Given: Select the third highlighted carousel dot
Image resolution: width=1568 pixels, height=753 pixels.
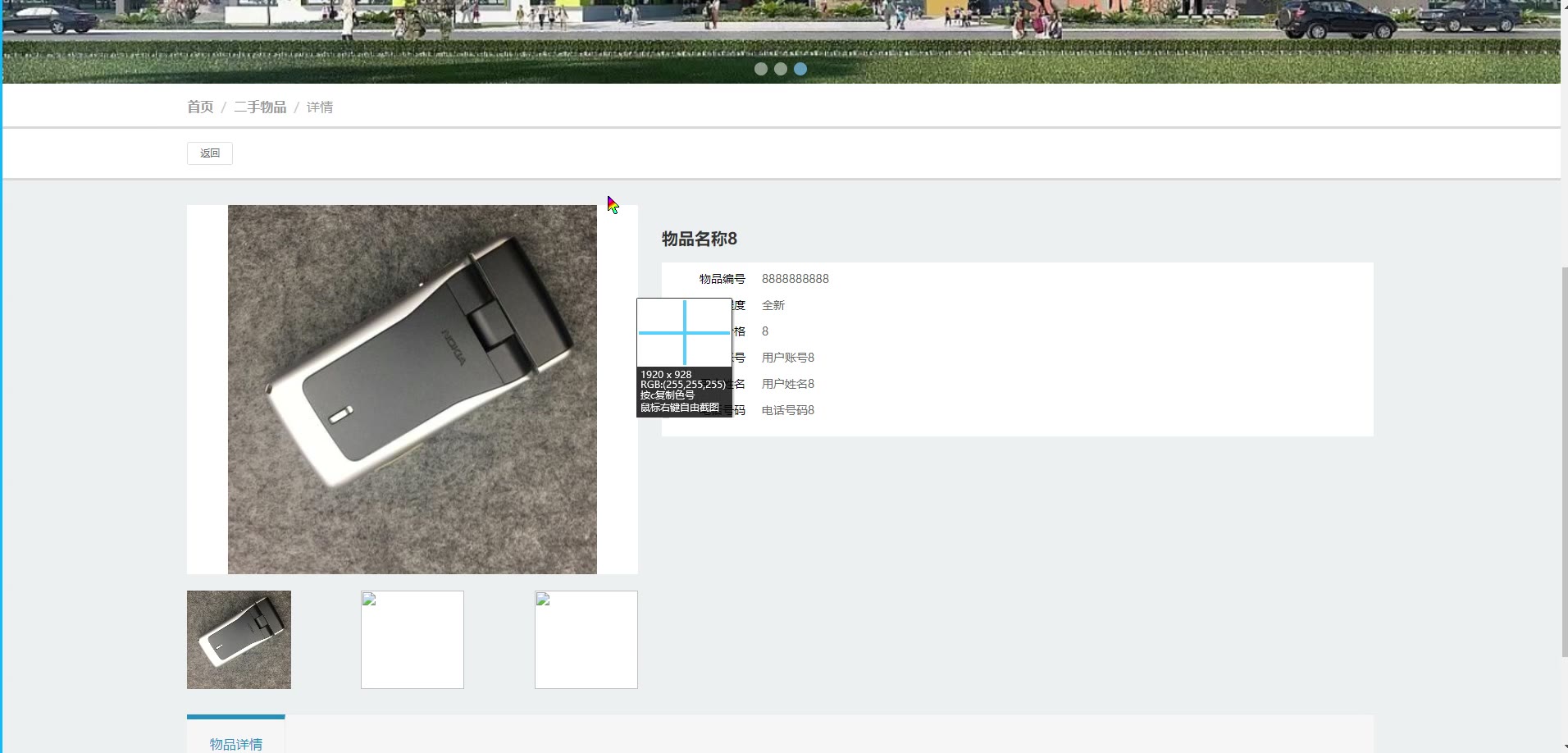Looking at the screenshot, I should (x=800, y=69).
